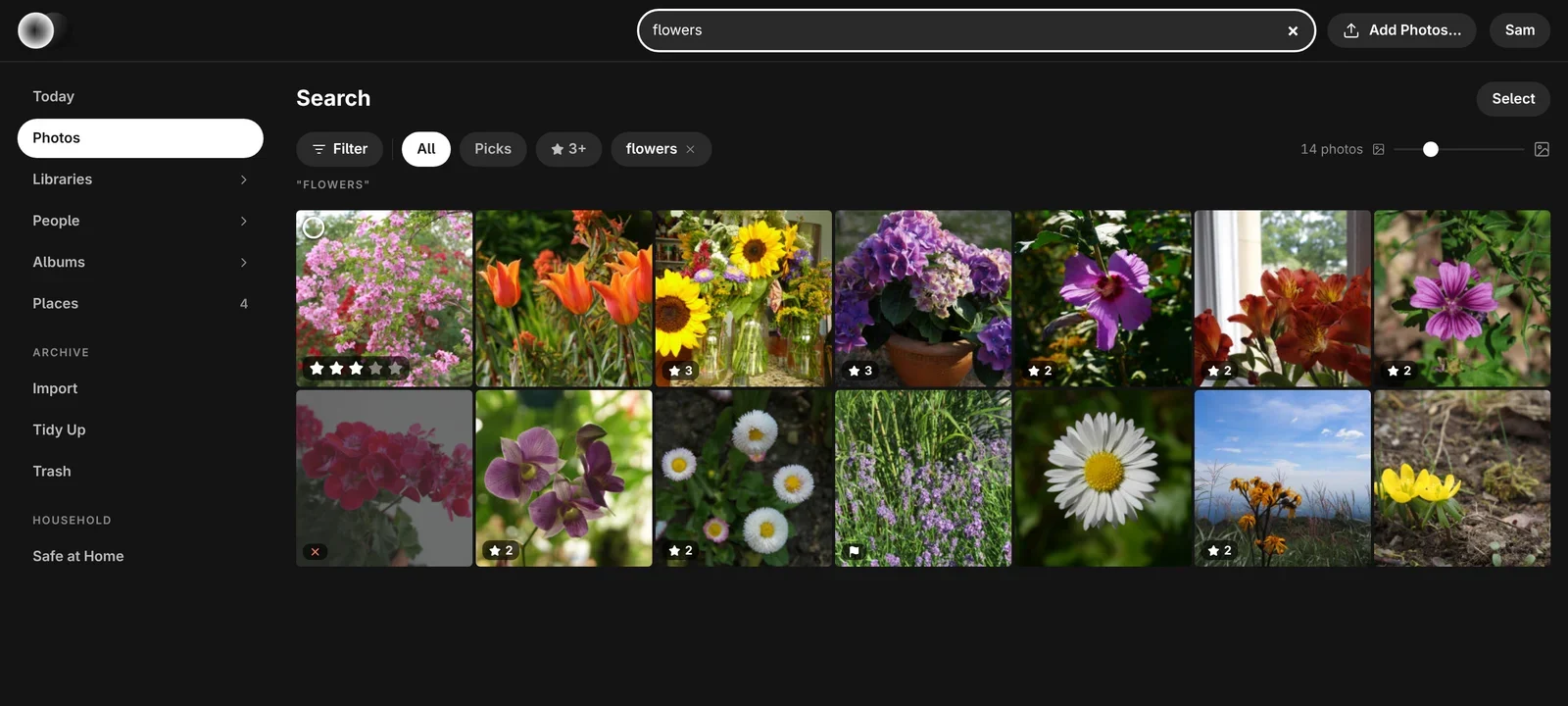Open the Trash page
The height and width of the screenshot is (706, 1568).
pos(140,472)
